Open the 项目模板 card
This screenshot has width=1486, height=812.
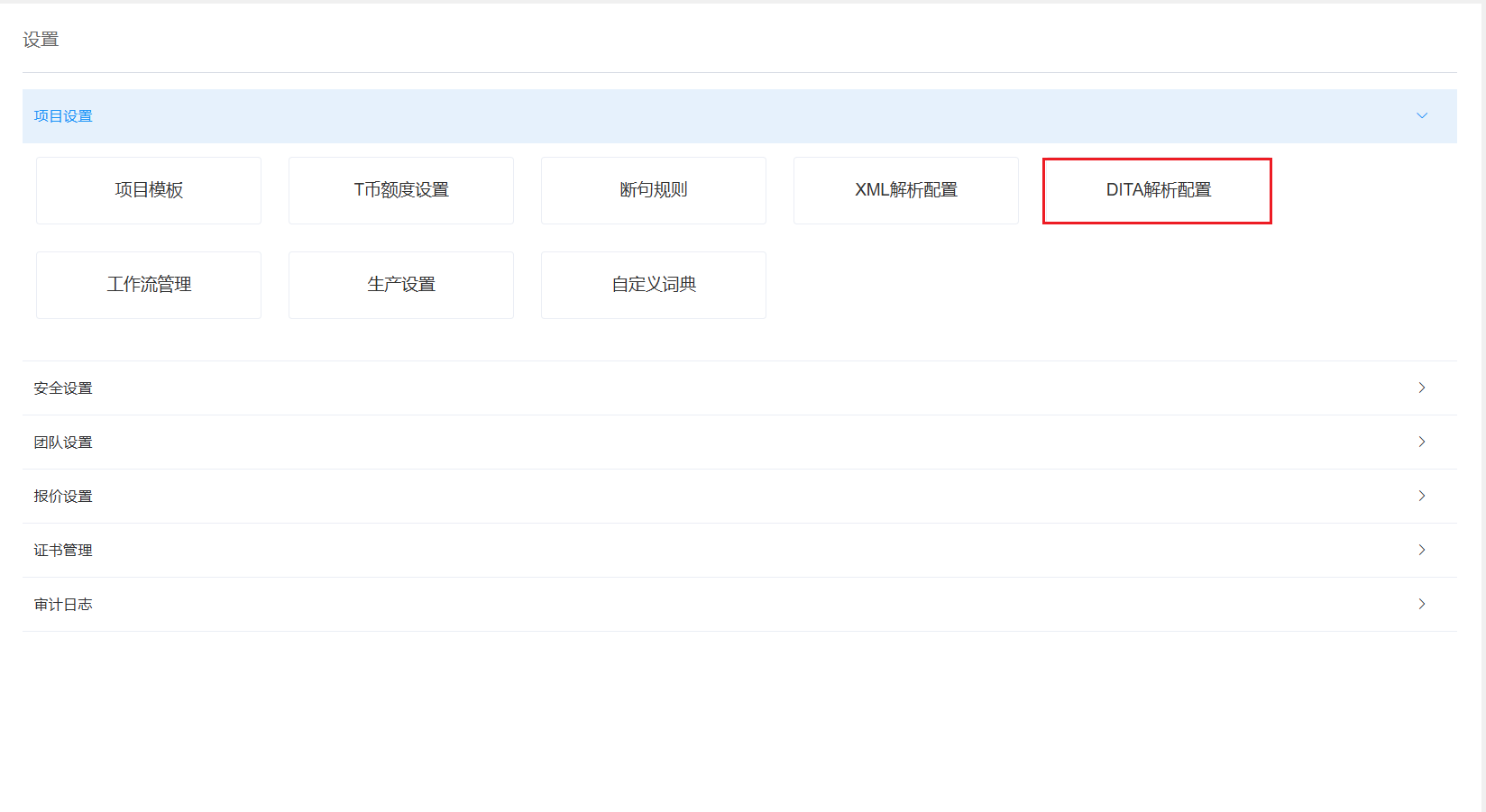click(x=149, y=190)
